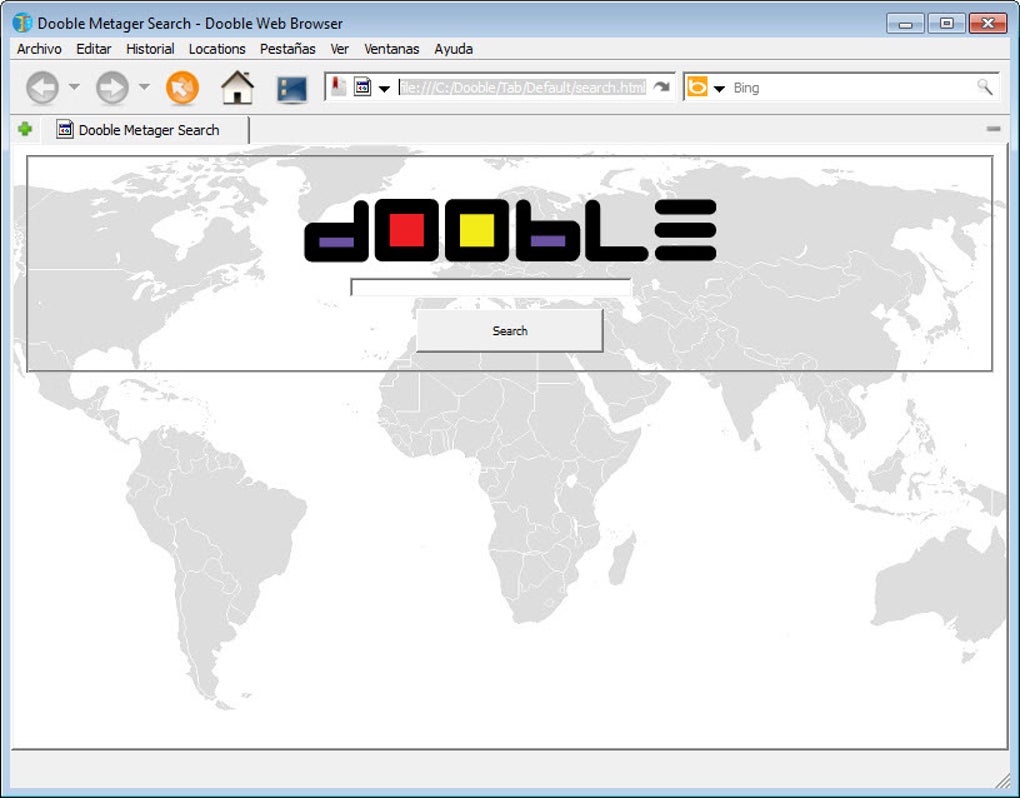Image resolution: width=1020 pixels, height=798 pixels.
Task: Click the bookmark icon in the address bar
Action: [338, 86]
